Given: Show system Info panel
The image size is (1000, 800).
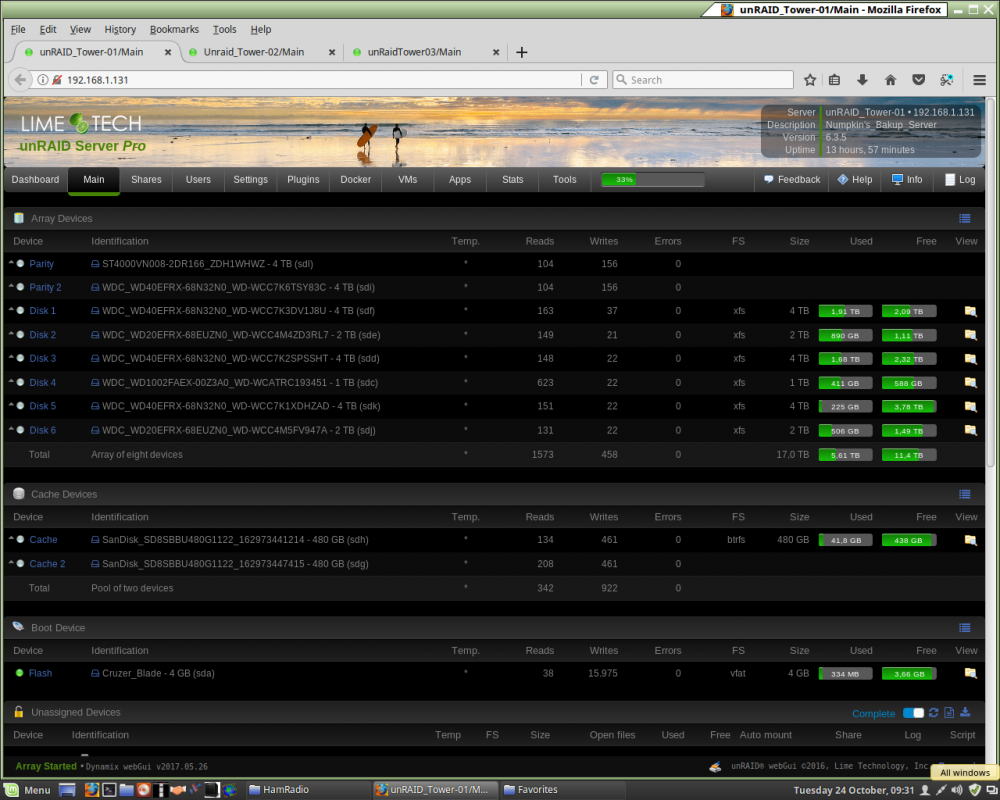Looking at the screenshot, I should coord(907,180).
